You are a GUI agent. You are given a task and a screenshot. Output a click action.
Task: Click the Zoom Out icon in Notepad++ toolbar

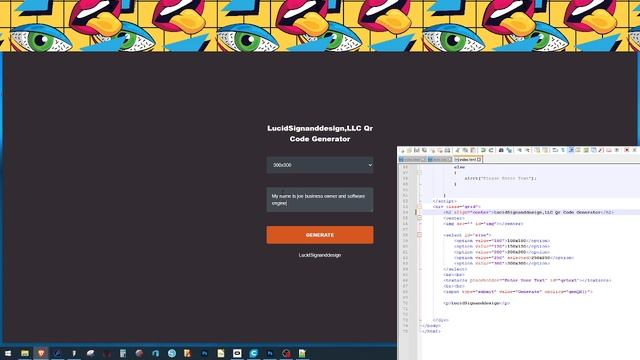pyautogui.click(x=528, y=150)
